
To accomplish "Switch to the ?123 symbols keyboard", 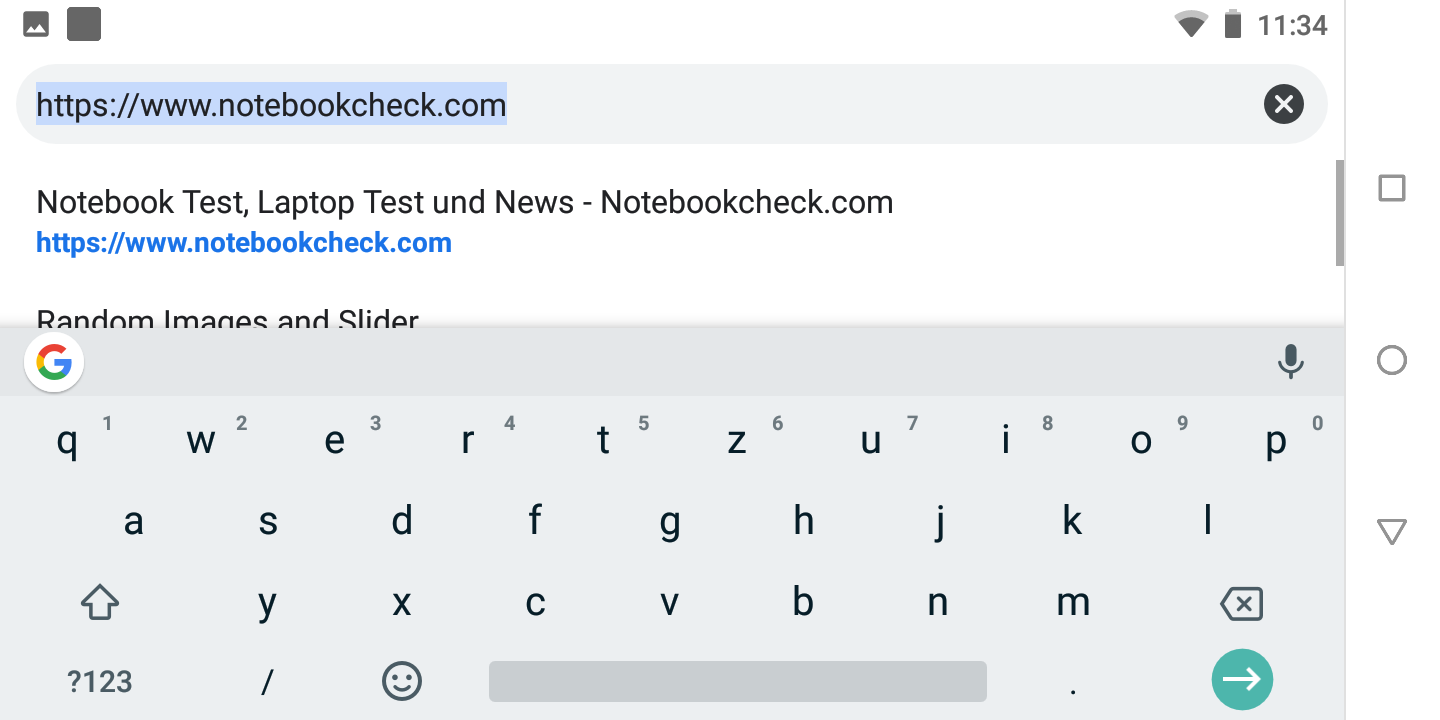I will [99, 681].
